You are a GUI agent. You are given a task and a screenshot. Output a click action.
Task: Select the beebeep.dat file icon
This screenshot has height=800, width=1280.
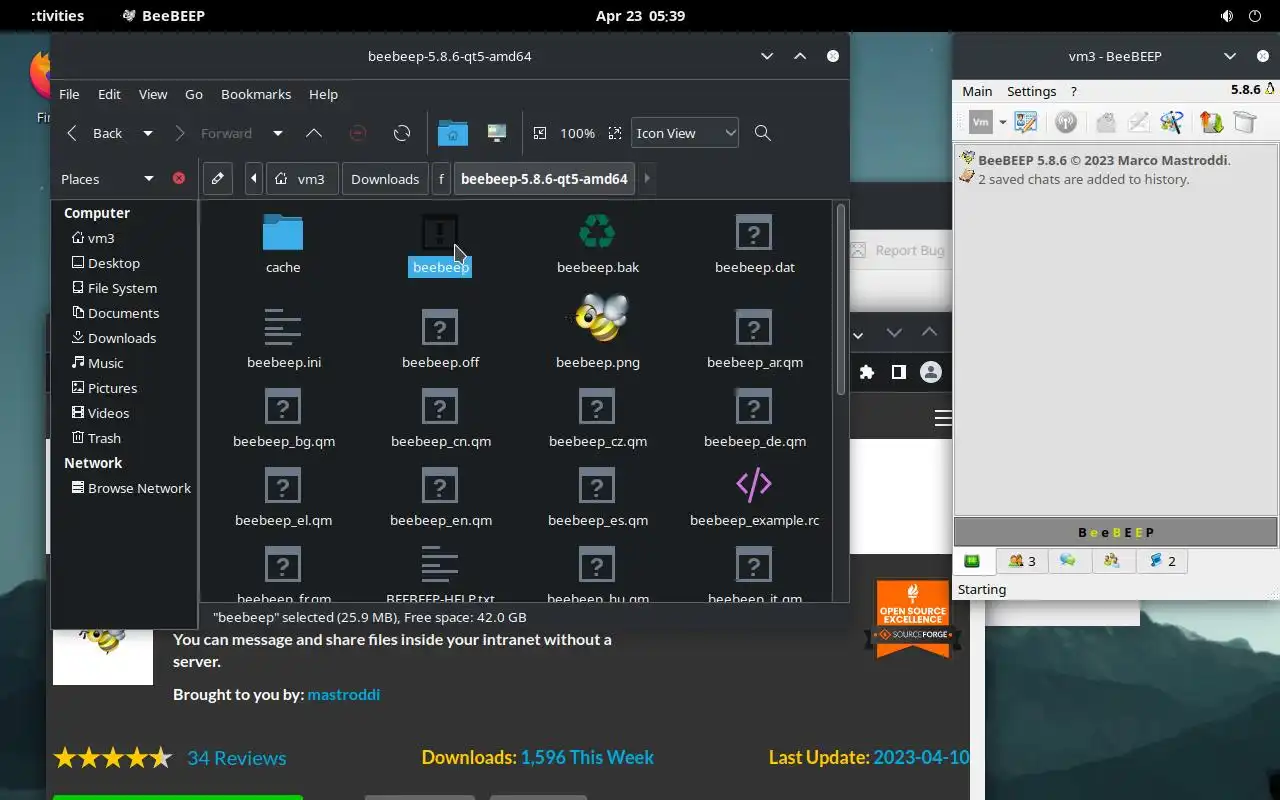pos(754,232)
